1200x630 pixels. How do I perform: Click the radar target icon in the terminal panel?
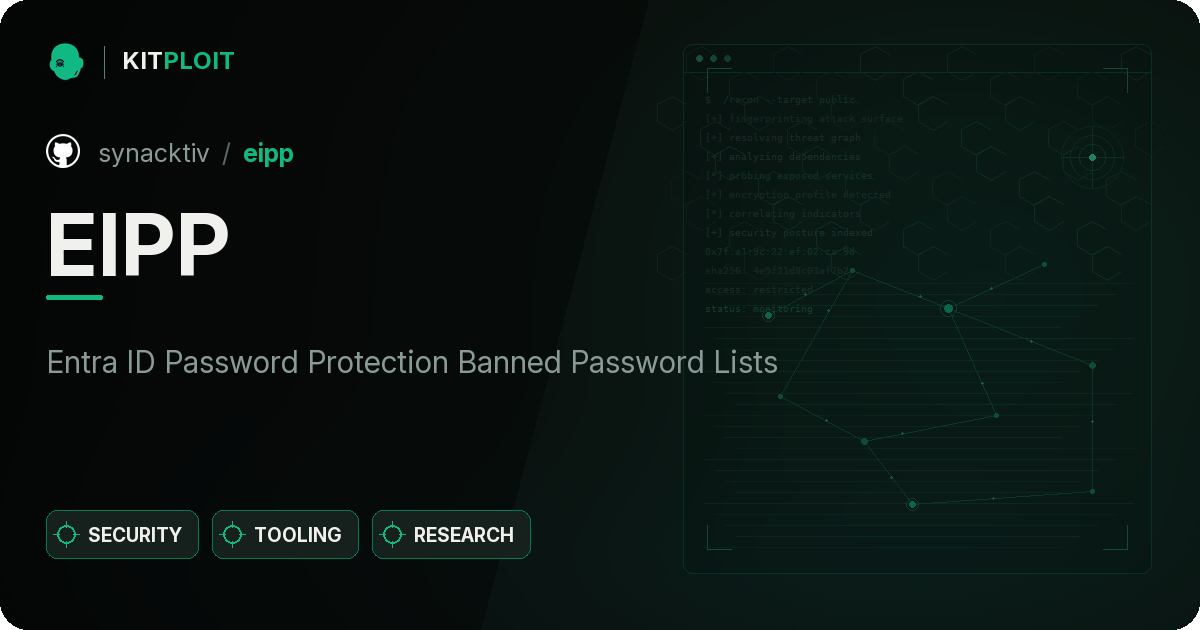click(1092, 157)
